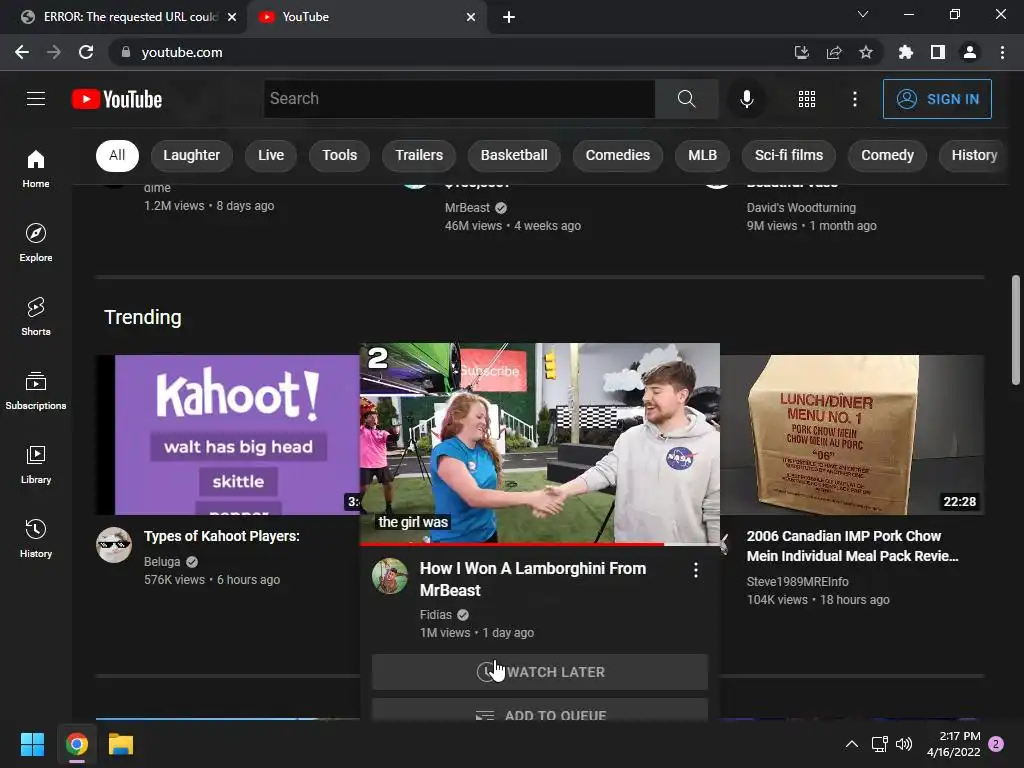The width and height of the screenshot is (1024, 768).
Task: Click the YouTube search field
Action: tap(459, 99)
